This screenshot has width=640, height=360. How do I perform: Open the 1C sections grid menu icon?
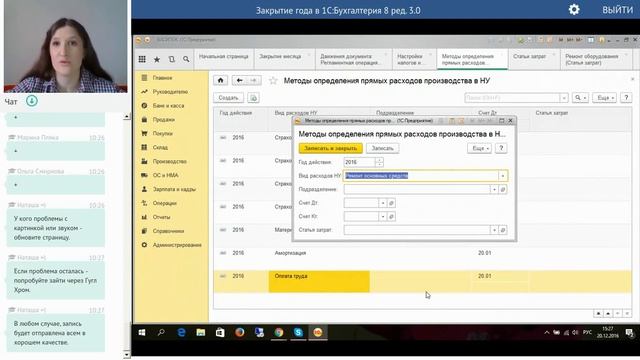(142, 59)
